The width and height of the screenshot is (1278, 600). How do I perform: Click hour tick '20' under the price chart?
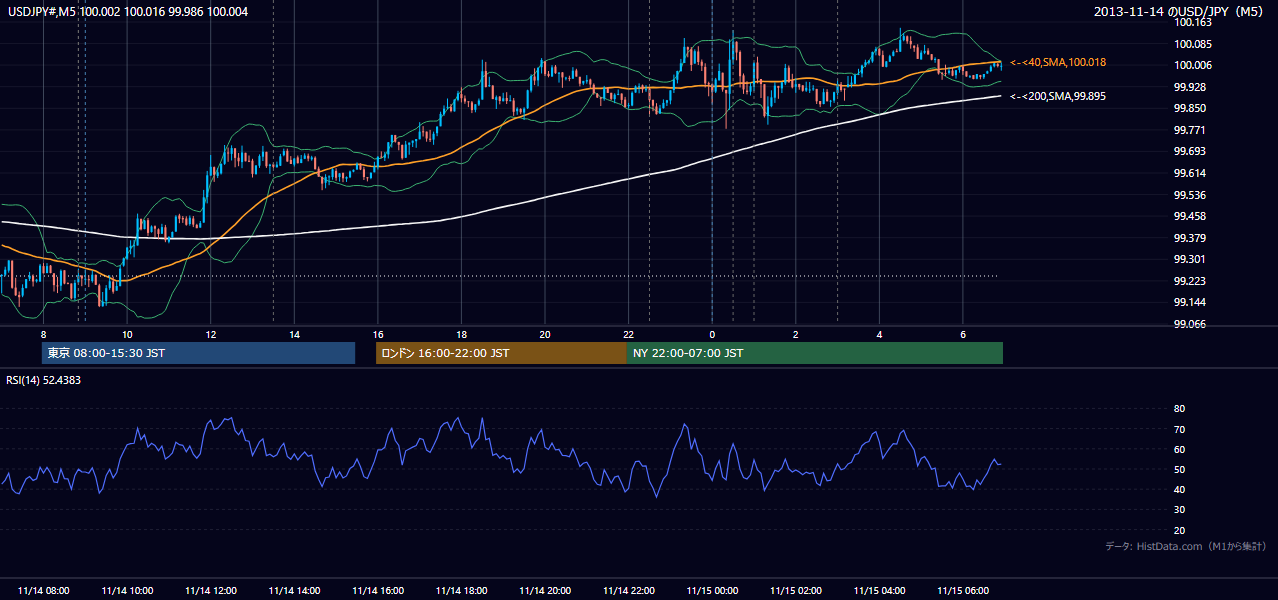[x=545, y=334]
